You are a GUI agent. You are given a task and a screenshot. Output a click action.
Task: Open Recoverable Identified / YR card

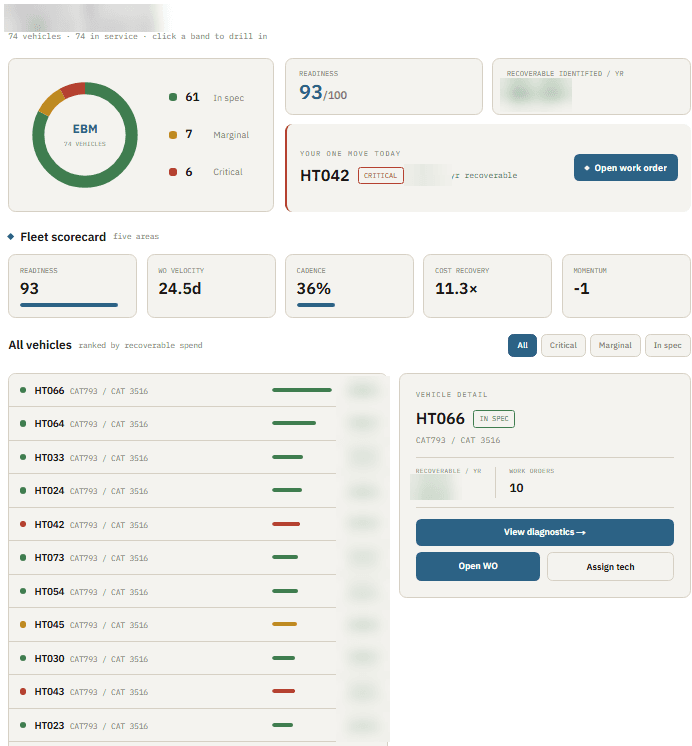[591, 87]
